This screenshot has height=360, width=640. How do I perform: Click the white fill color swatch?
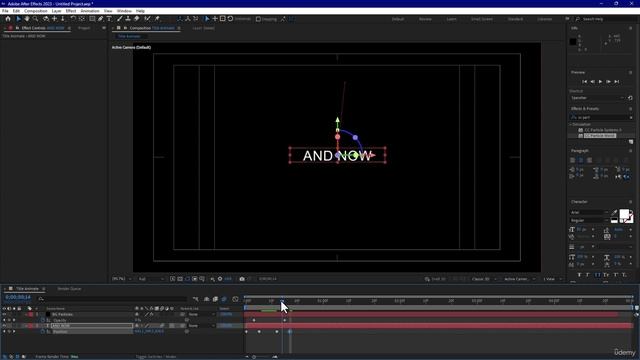[624, 214]
